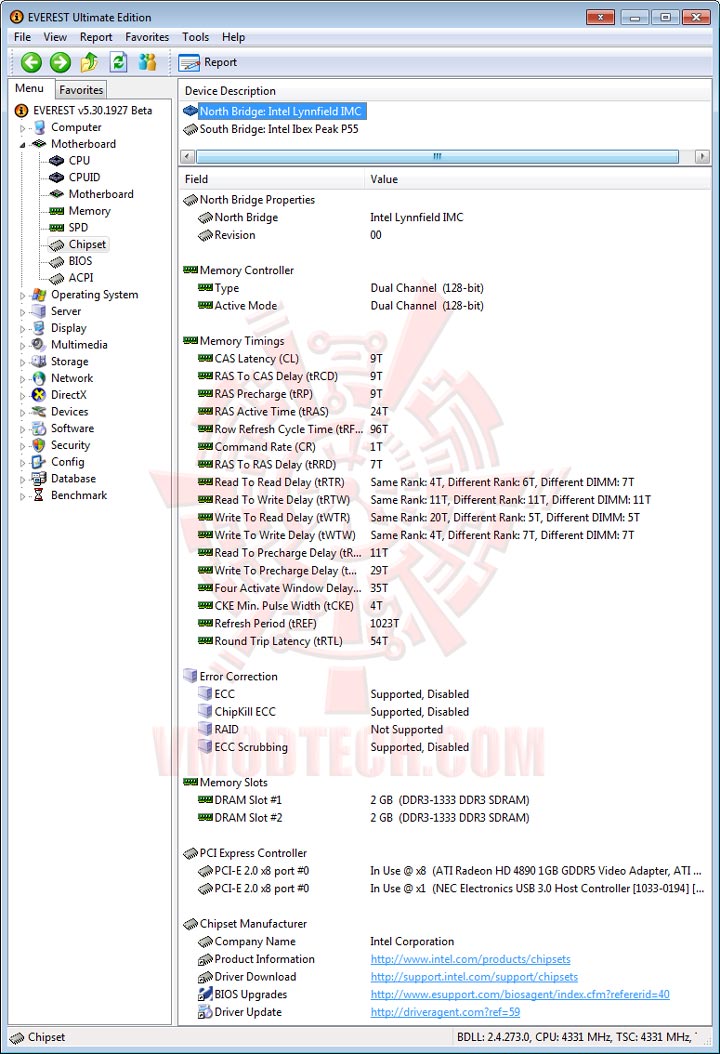This screenshot has height=1054, width=720.
Task: Click the Value column header
Action: (x=538, y=179)
